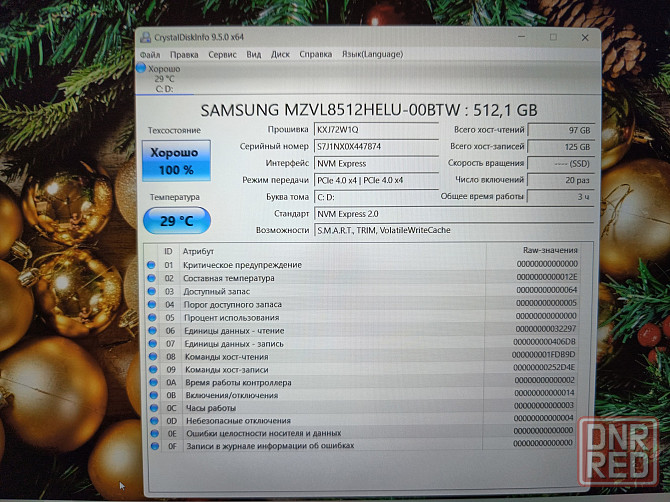
Task: Click the 29 °C temperature button
Action: (177, 220)
